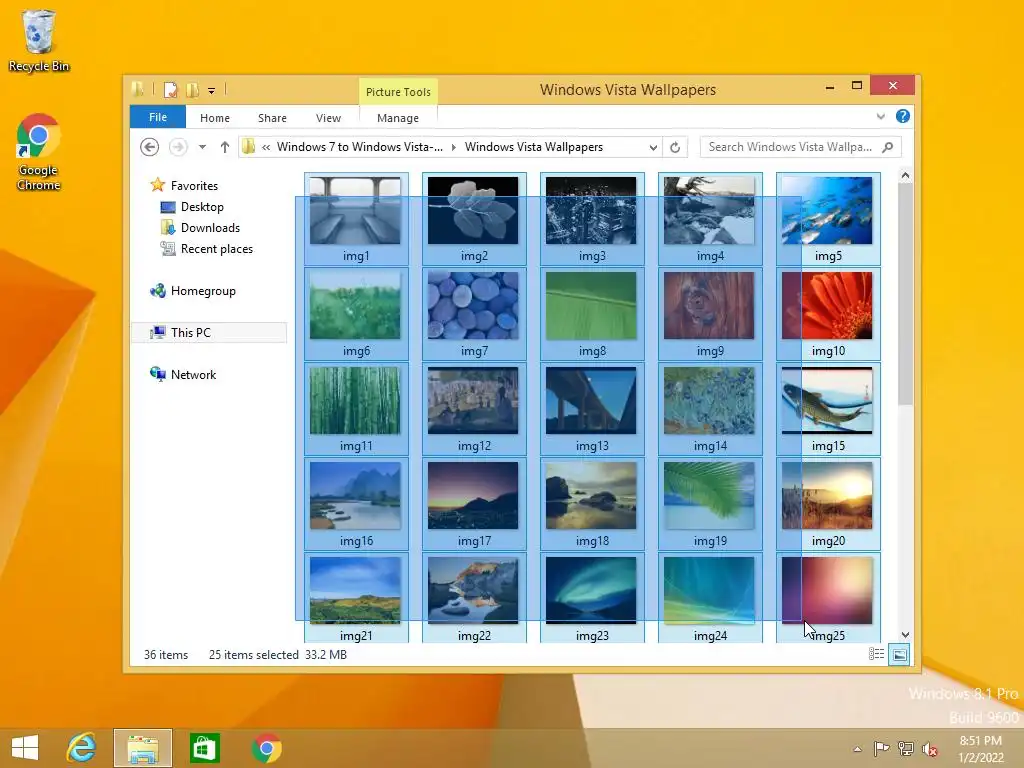1024x768 pixels.
Task: Switch to large thumbnails view in status bar
Action: pyautogui.click(x=900, y=654)
